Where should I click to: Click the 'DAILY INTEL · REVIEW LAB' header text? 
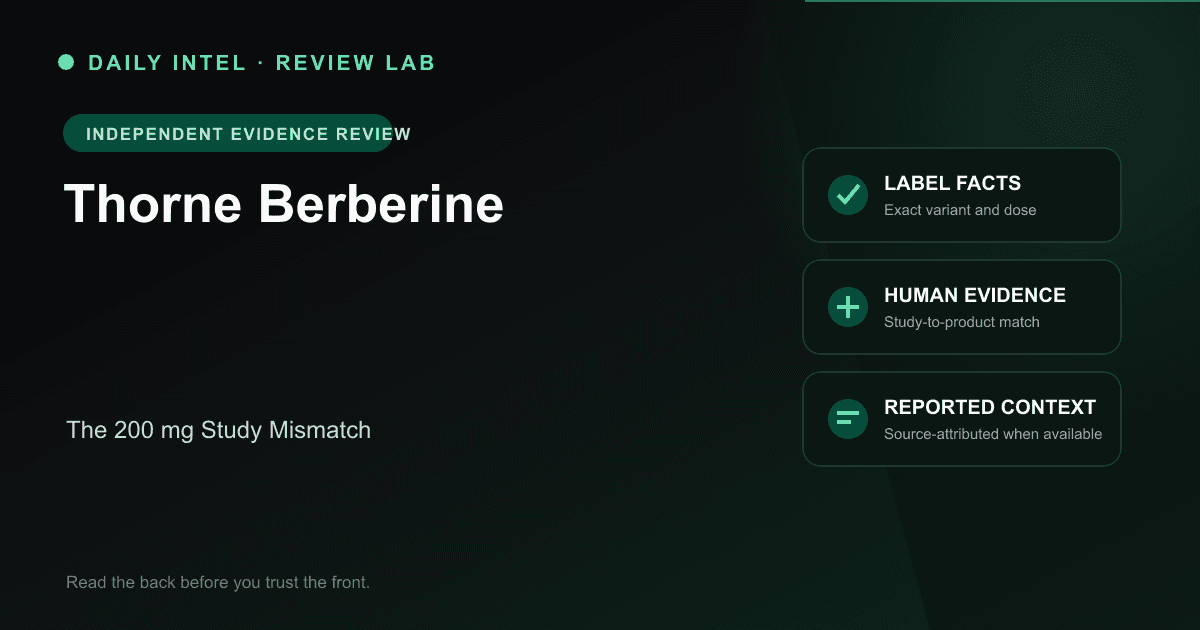pos(262,63)
